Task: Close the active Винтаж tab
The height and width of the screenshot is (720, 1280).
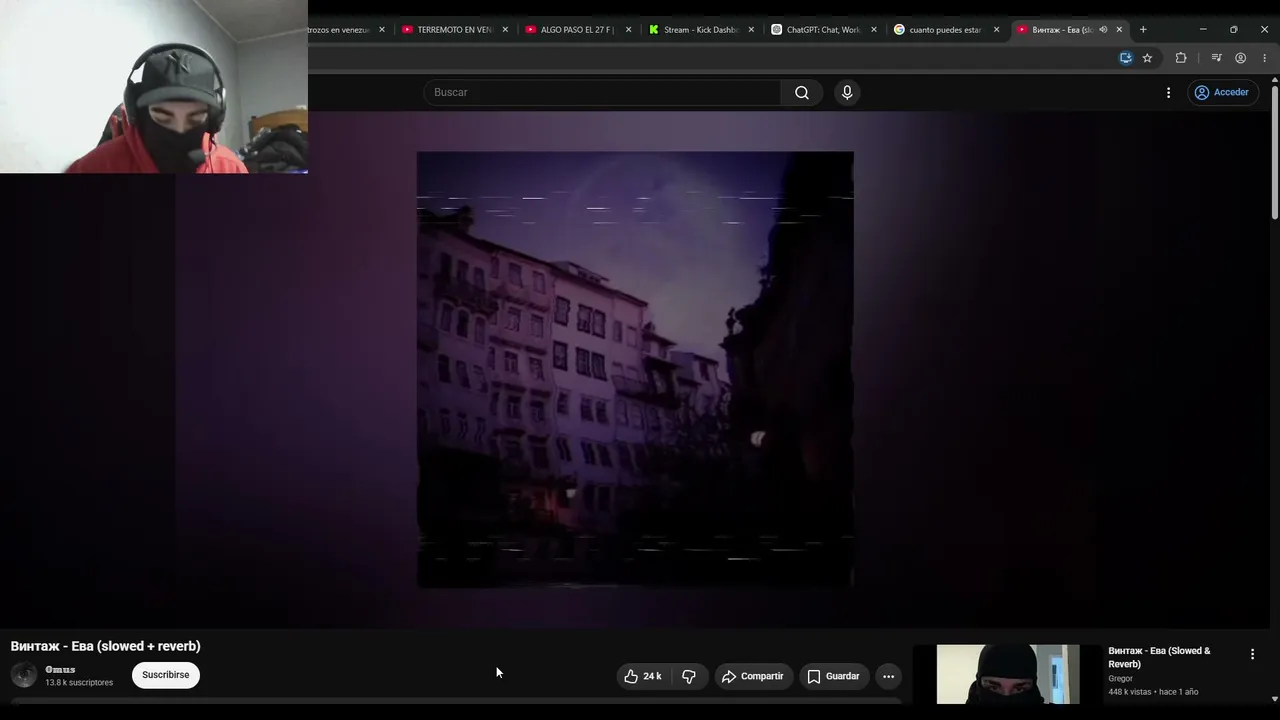Action: [x=1119, y=30]
